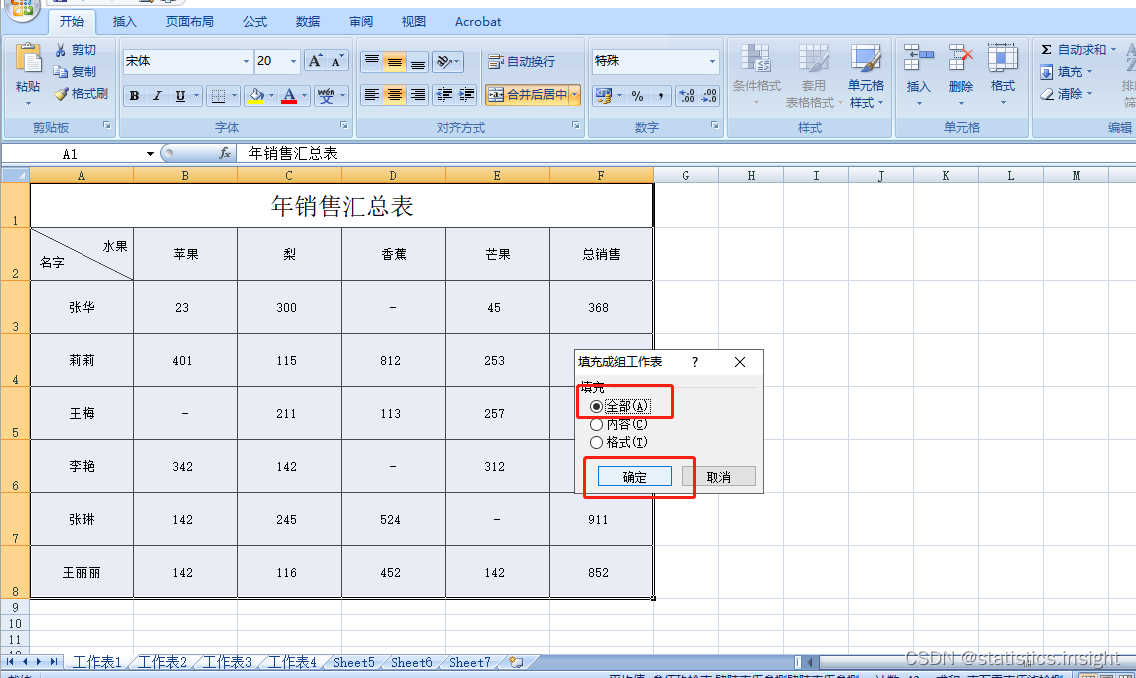Image resolution: width=1136 pixels, height=678 pixels.
Task: Decrease font size with small A icon
Action: [338, 61]
